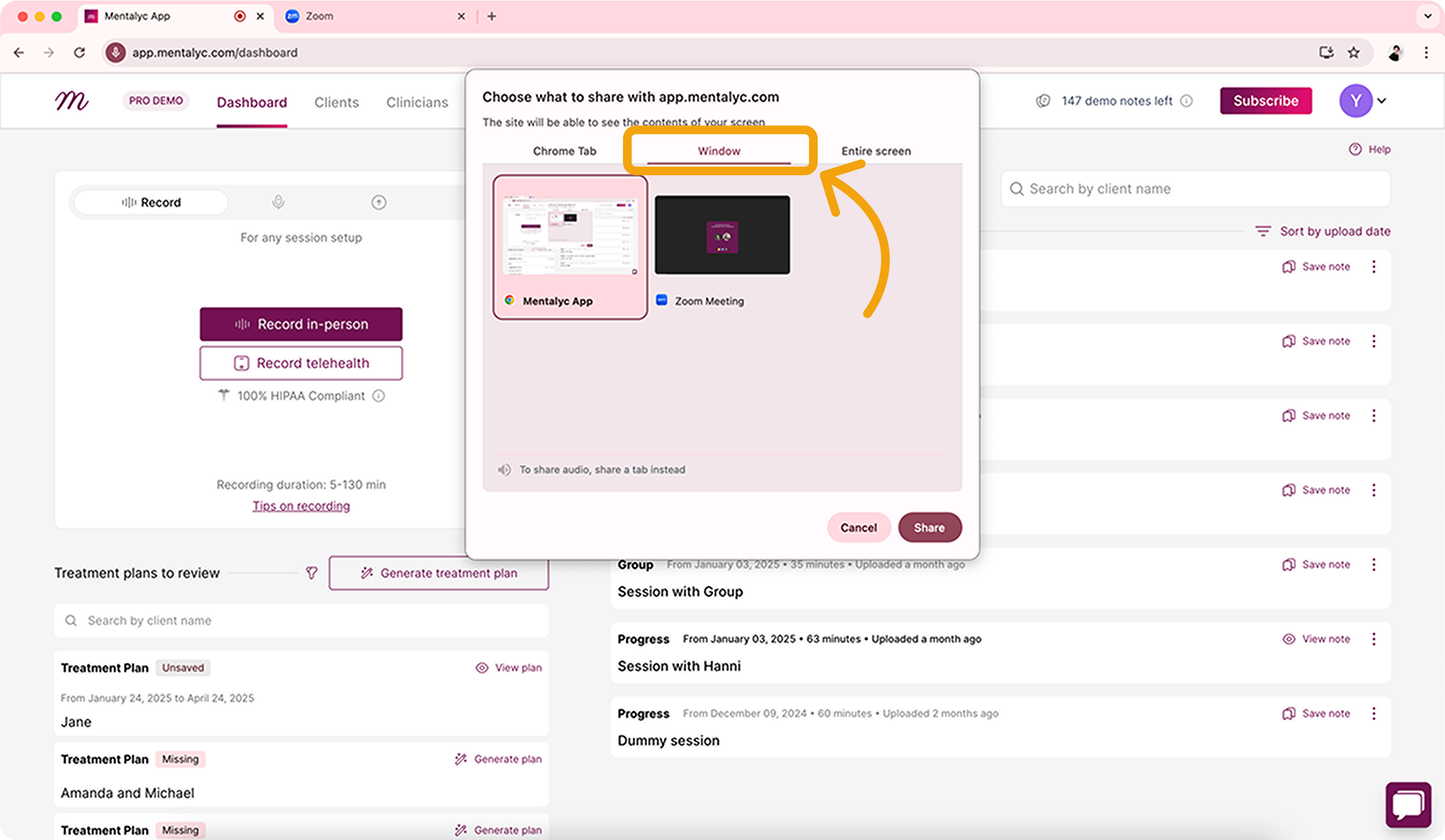Select the Mentalyc App window thumbnail
Image resolution: width=1445 pixels, height=840 pixels.
click(570, 248)
